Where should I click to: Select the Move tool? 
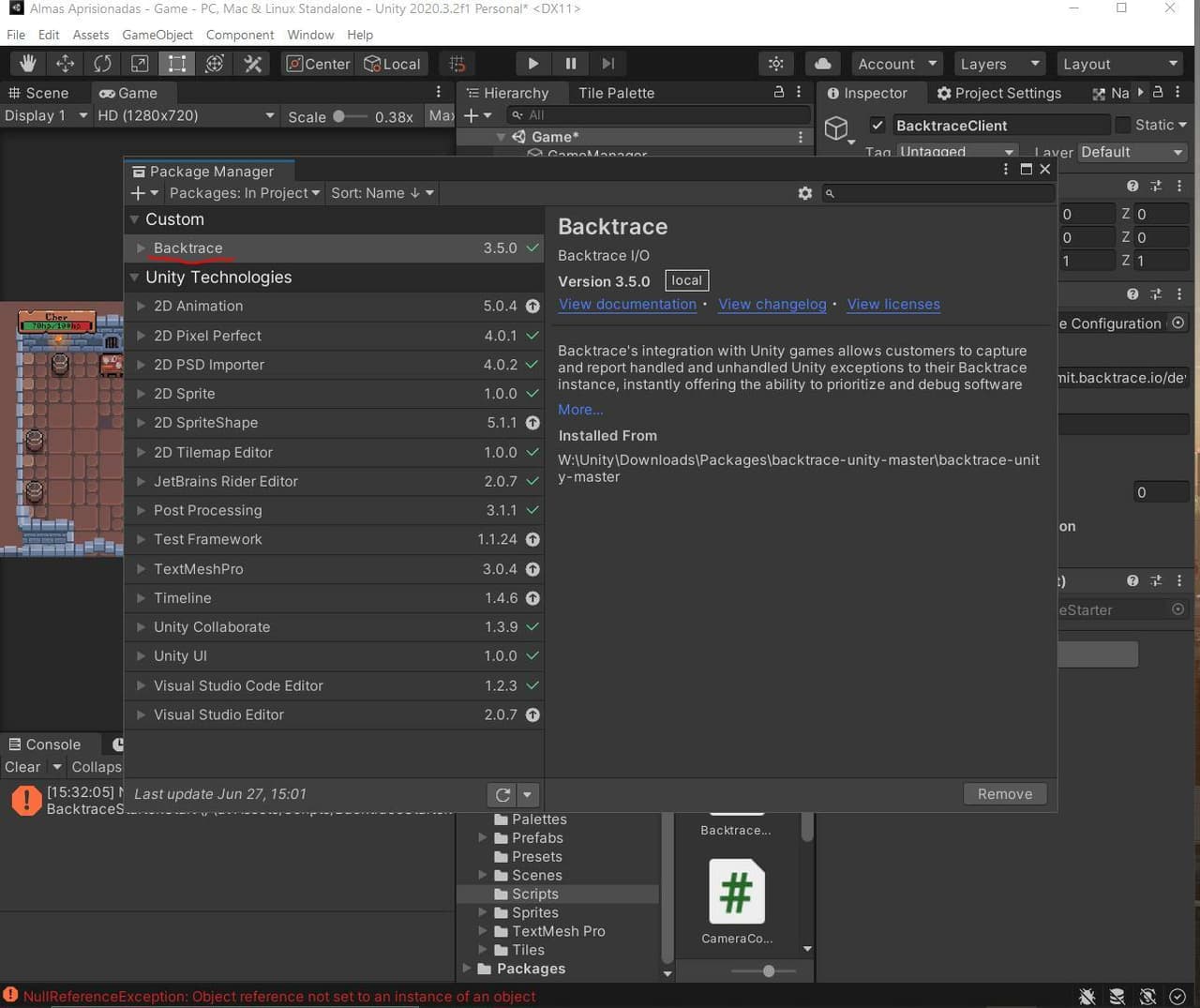pos(66,64)
